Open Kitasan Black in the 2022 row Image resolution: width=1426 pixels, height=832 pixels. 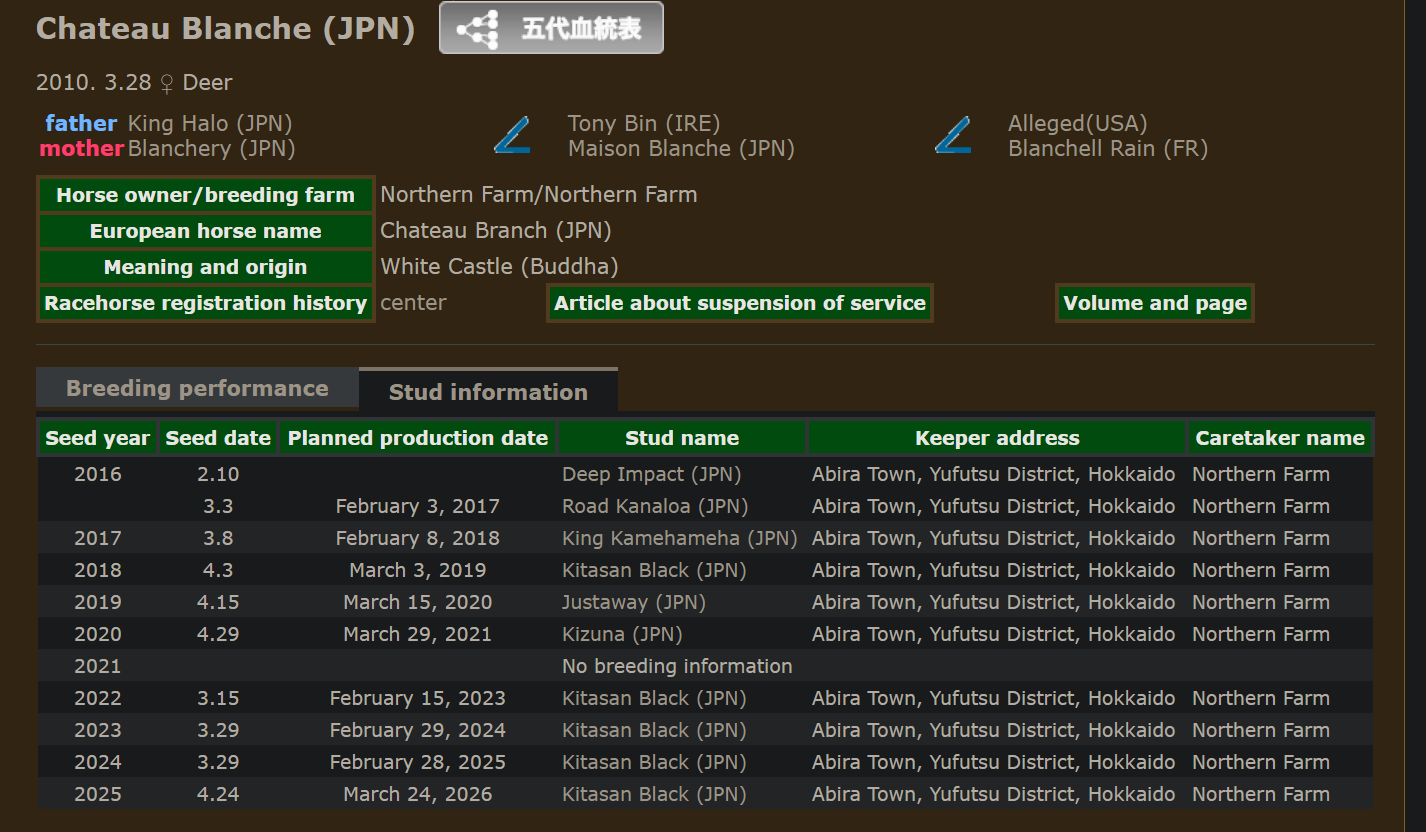click(654, 698)
